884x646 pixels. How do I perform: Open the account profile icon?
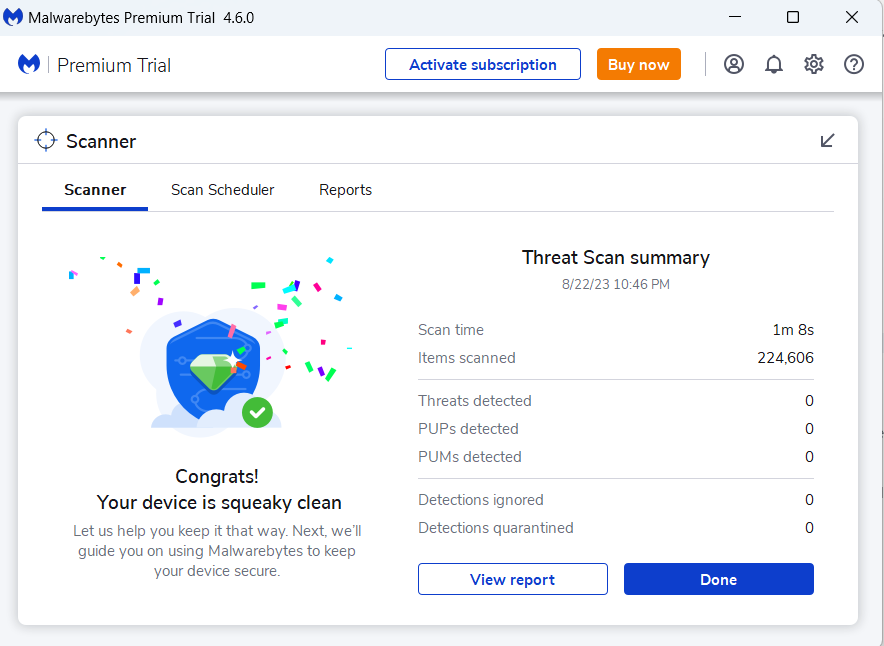[734, 65]
